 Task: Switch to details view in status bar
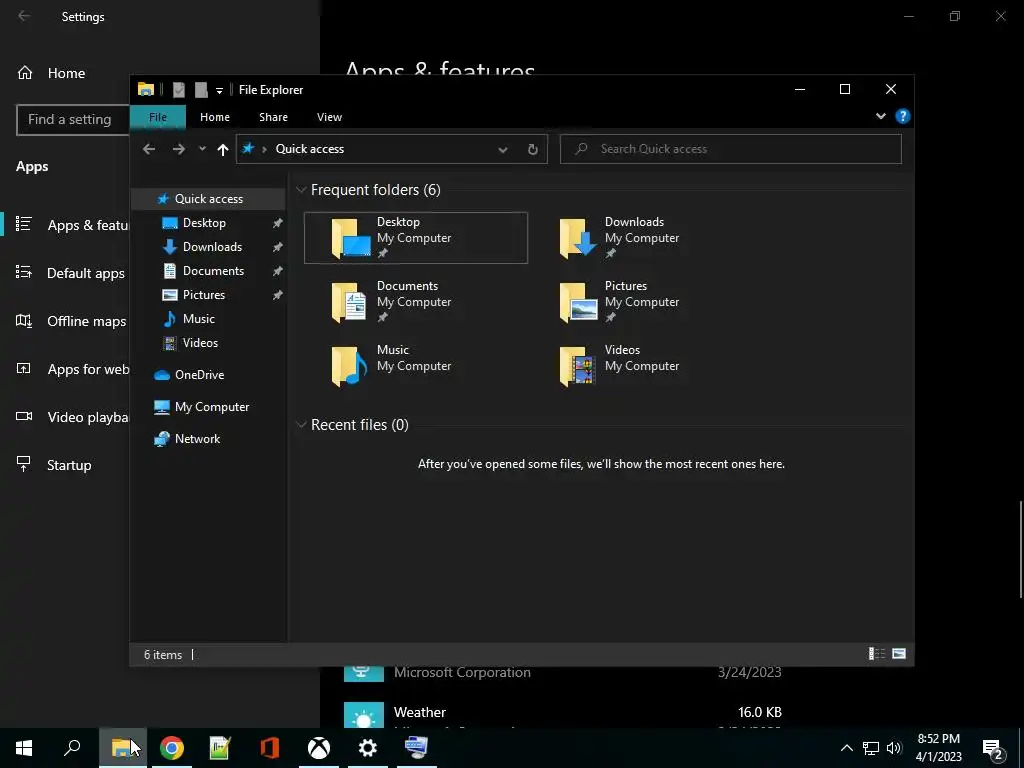876,654
